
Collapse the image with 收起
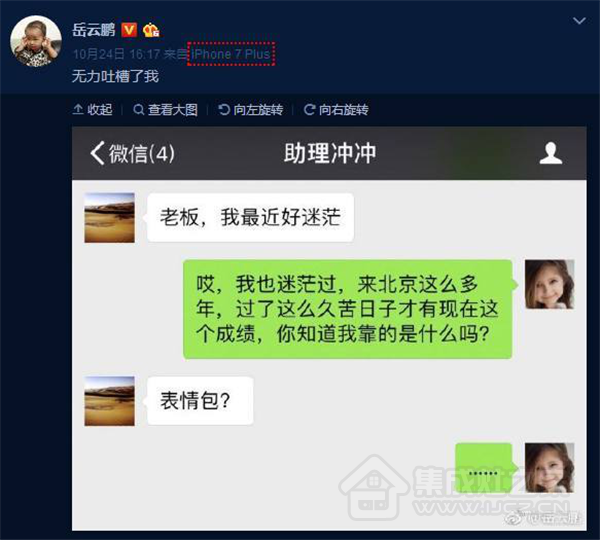click(x=93, y=110)
